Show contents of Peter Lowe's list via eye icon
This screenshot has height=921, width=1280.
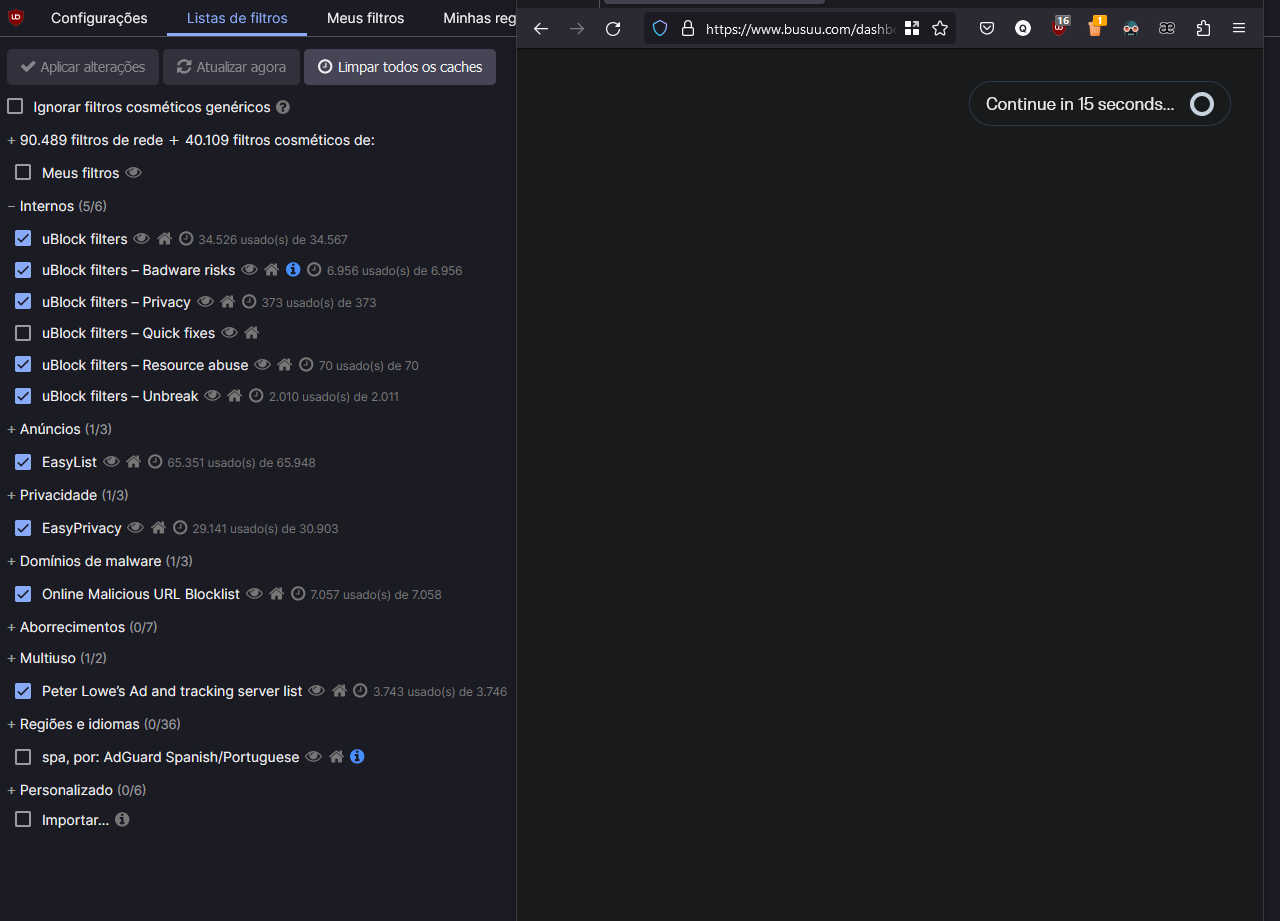pyautogui.click(x=316, y=691)
